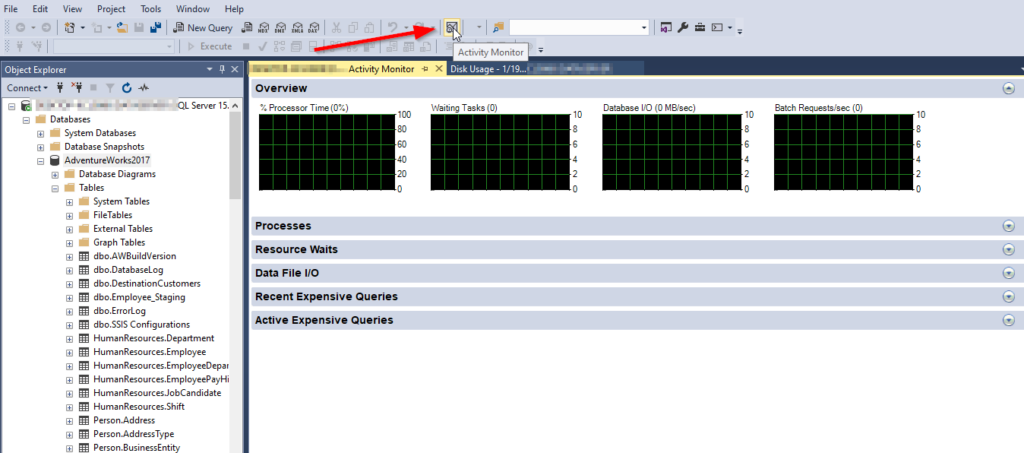Click the Activity Monitor toolbar icon

point(453,27)
